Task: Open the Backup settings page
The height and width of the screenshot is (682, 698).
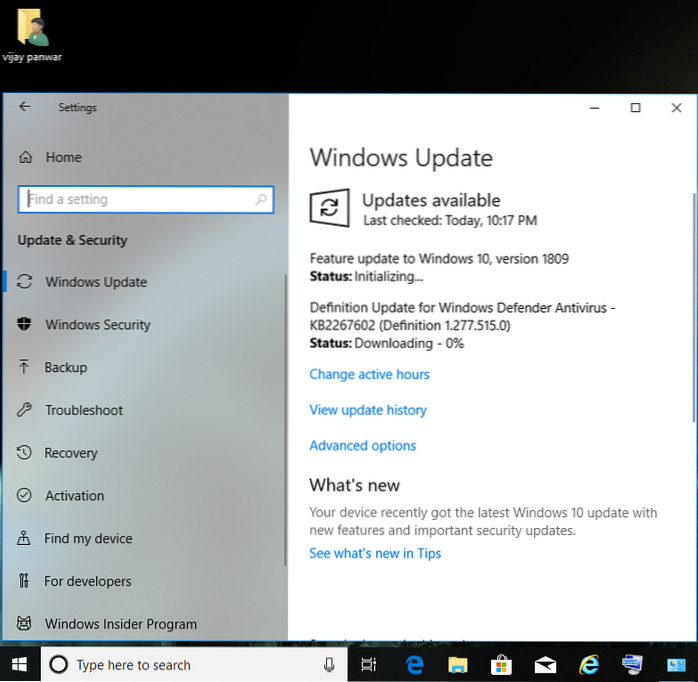Action: 66,368
